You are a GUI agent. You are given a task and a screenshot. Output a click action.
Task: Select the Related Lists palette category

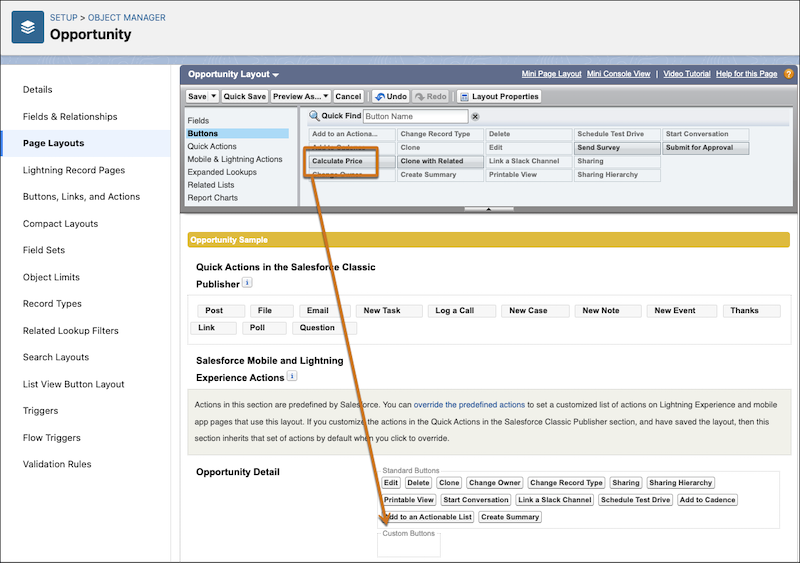[x=211, y=185]
